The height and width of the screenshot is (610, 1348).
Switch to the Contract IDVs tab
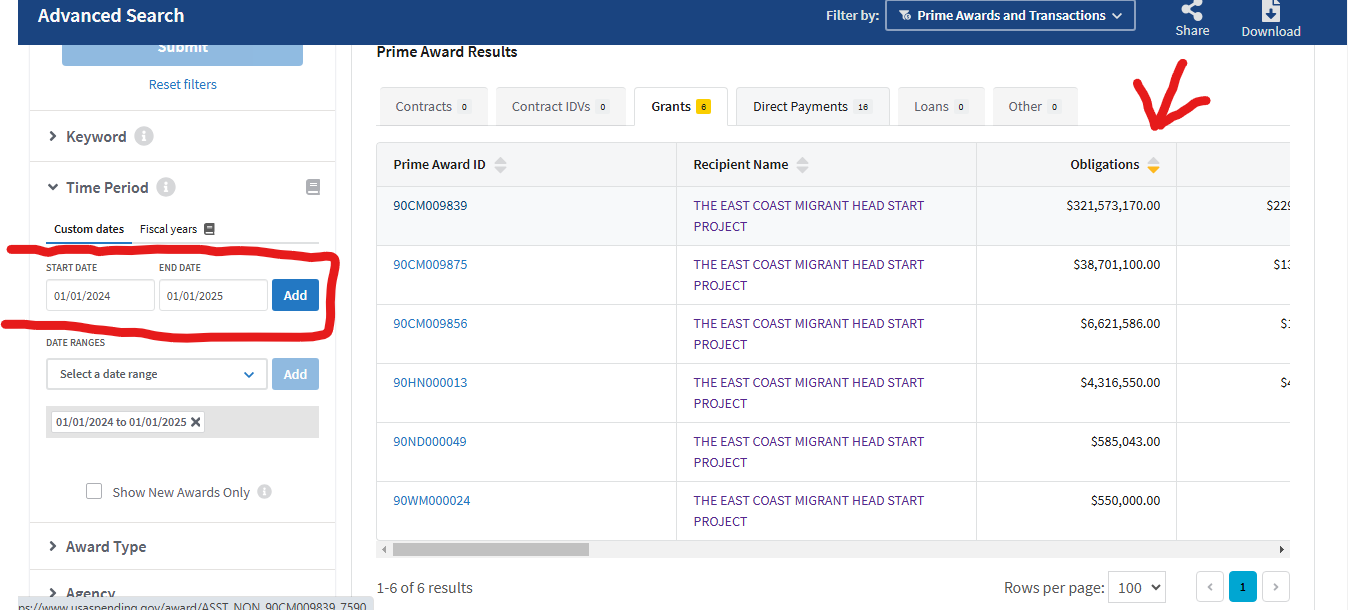pos(561,106)
